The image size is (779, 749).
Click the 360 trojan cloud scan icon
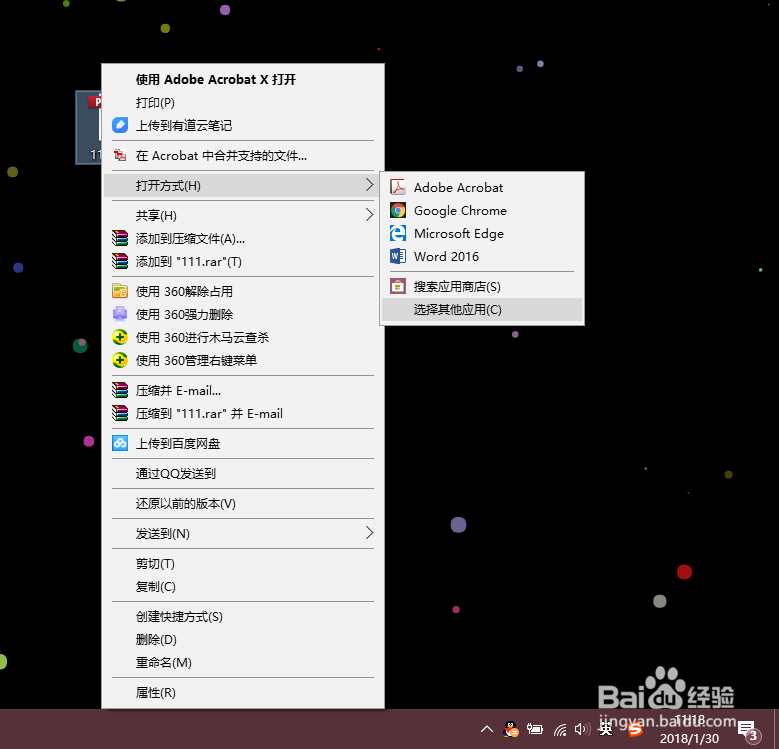(120, 337)
